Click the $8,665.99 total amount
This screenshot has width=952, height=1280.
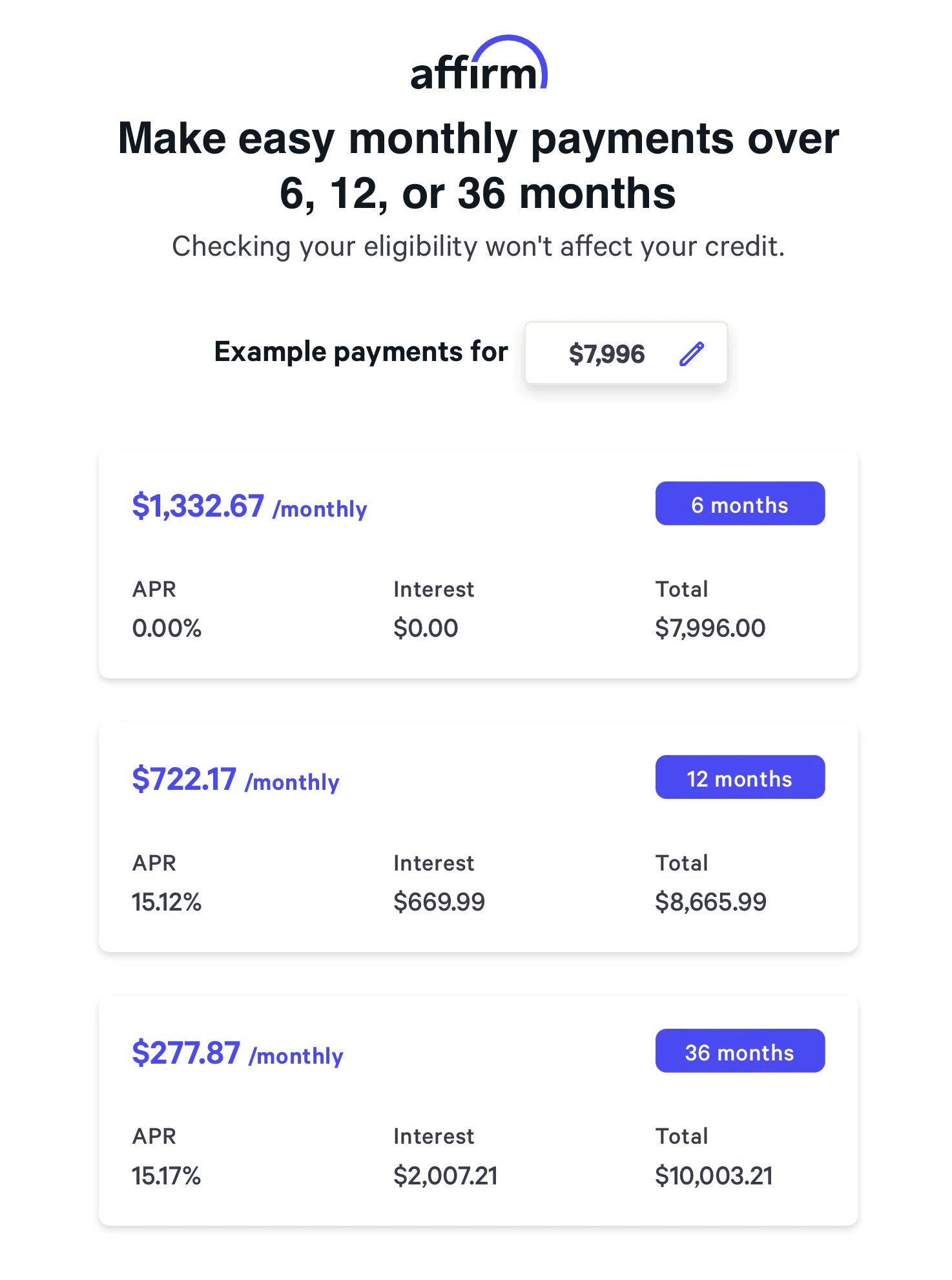[x=710, y=902]
